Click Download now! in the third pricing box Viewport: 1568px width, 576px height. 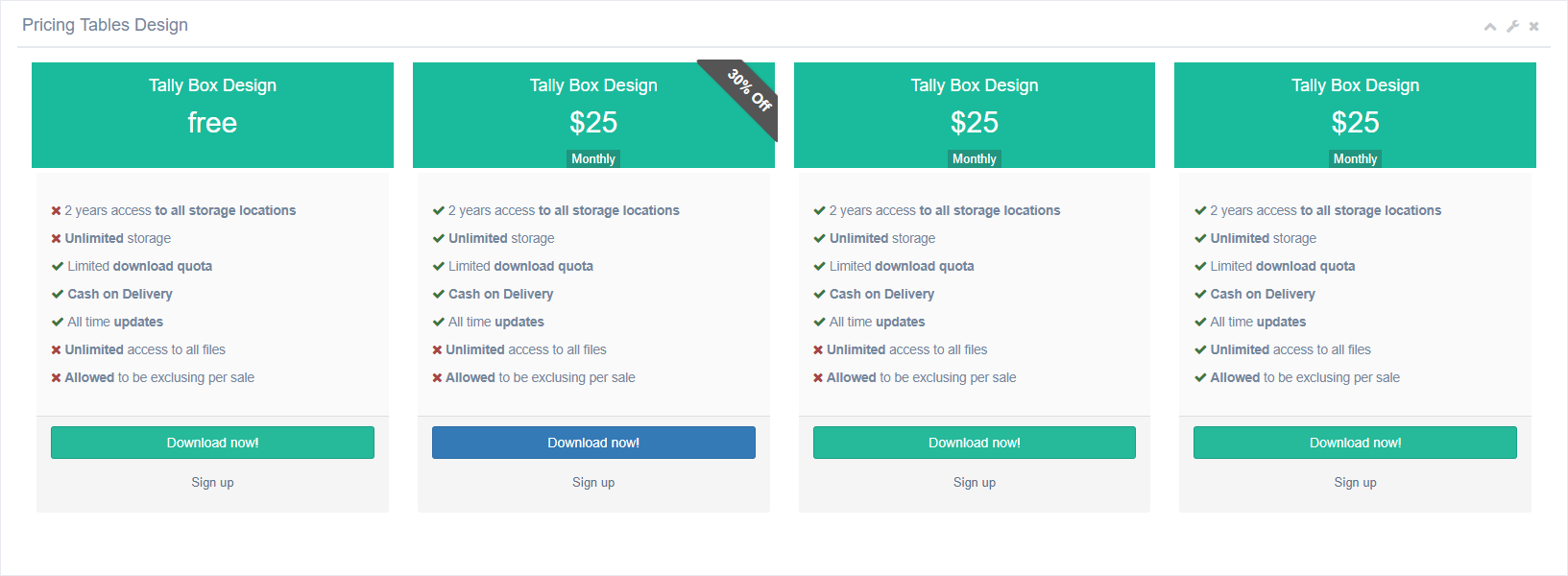point(975,443)
